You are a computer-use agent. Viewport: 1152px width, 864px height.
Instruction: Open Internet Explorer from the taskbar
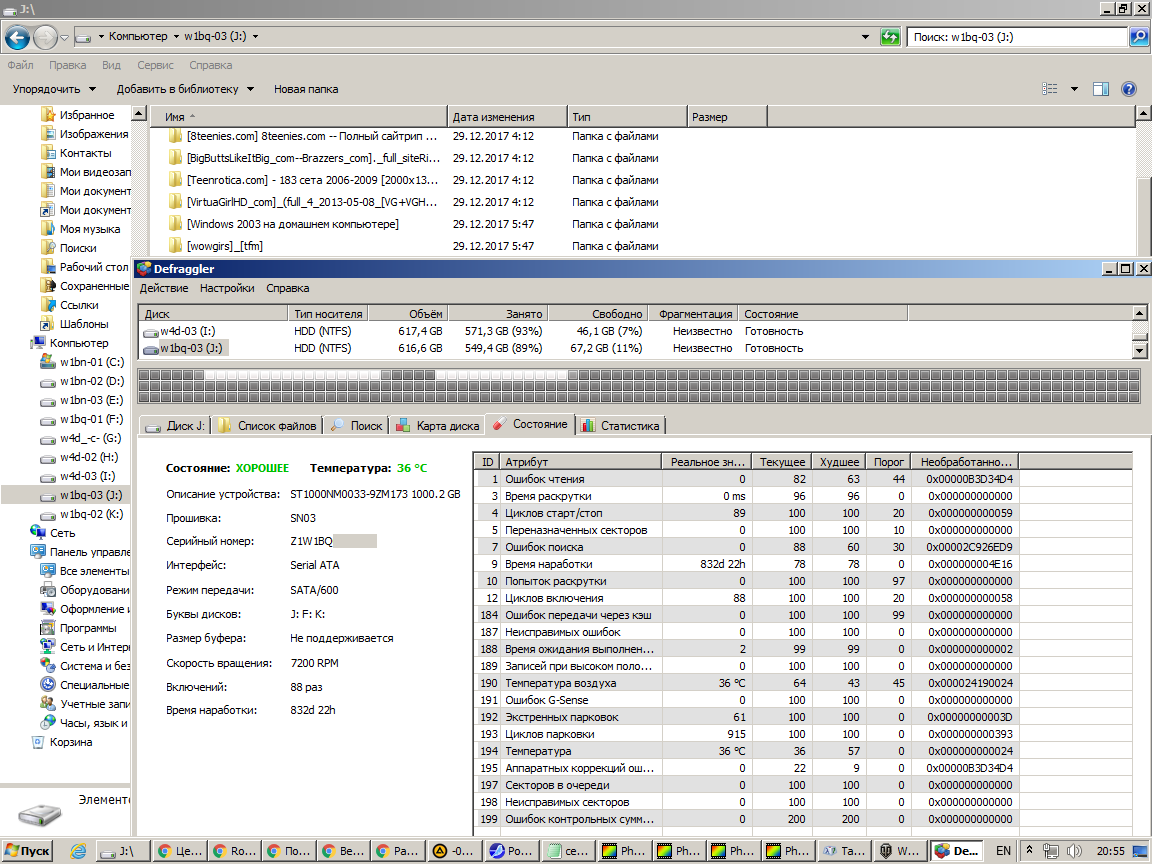coord(78,851)
